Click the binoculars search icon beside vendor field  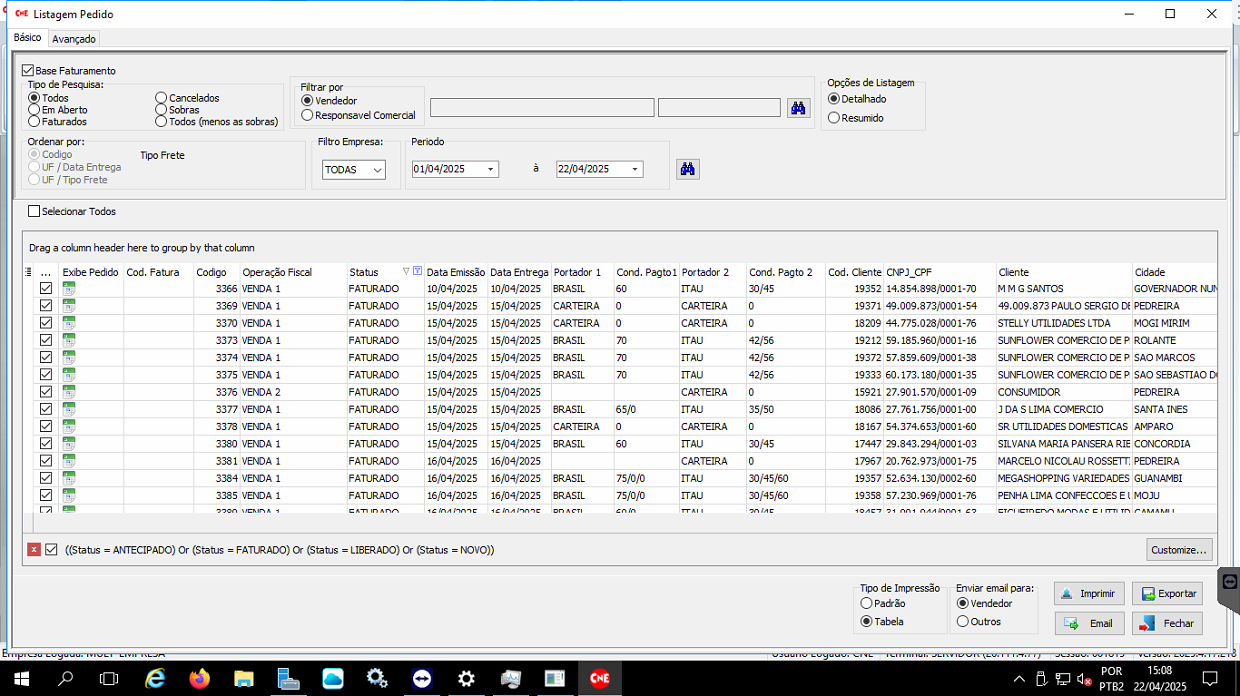(x=798, y=108)
